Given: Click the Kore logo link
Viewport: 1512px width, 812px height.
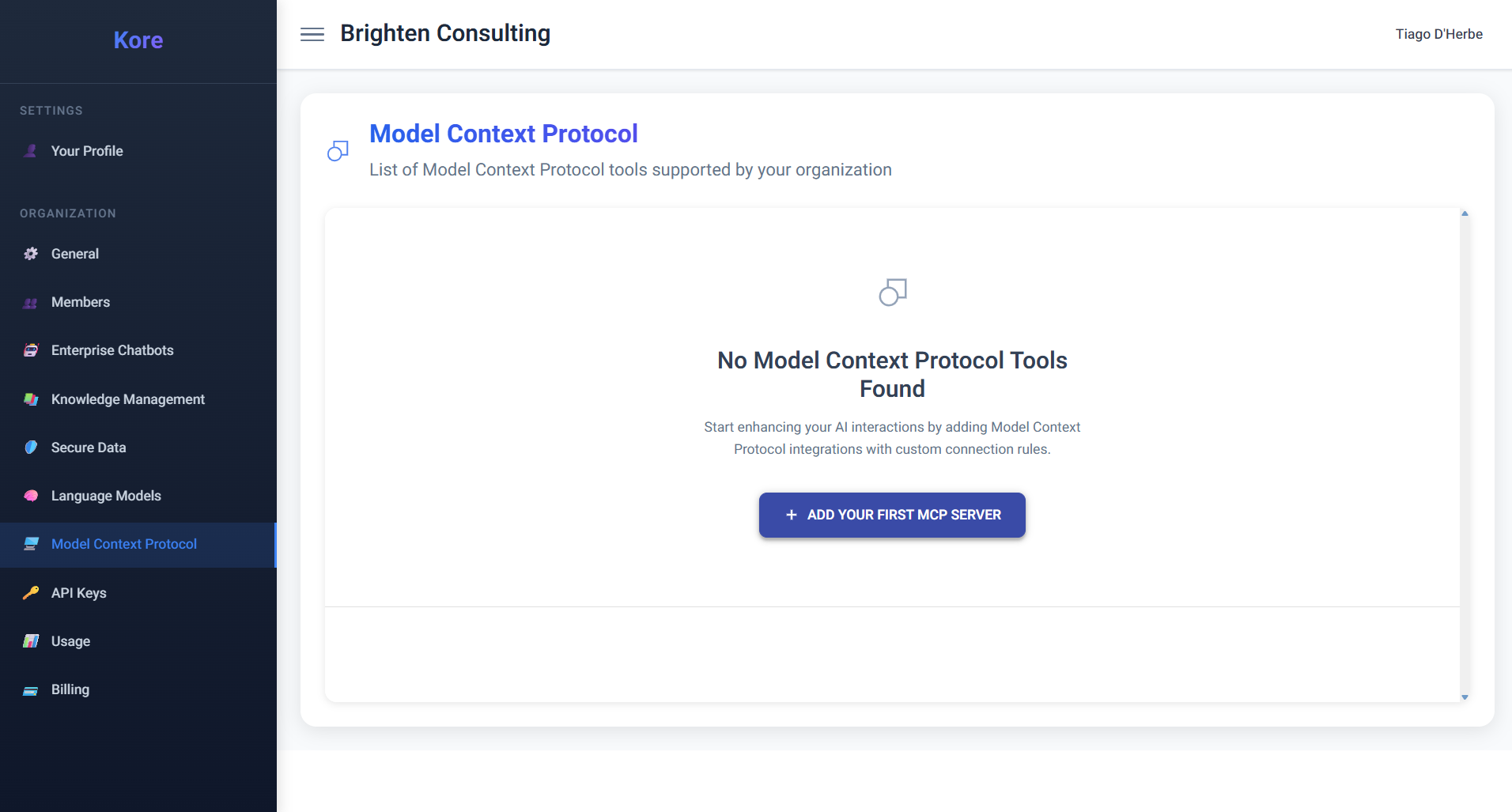Looking at the screenshot, I should pyautogui.click(x=138, y=40).
